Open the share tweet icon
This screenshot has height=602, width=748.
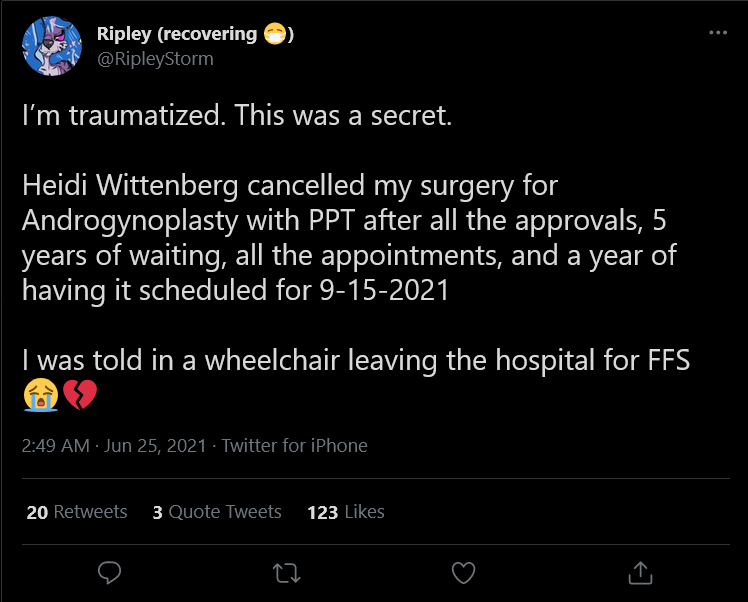click(640, 572)
